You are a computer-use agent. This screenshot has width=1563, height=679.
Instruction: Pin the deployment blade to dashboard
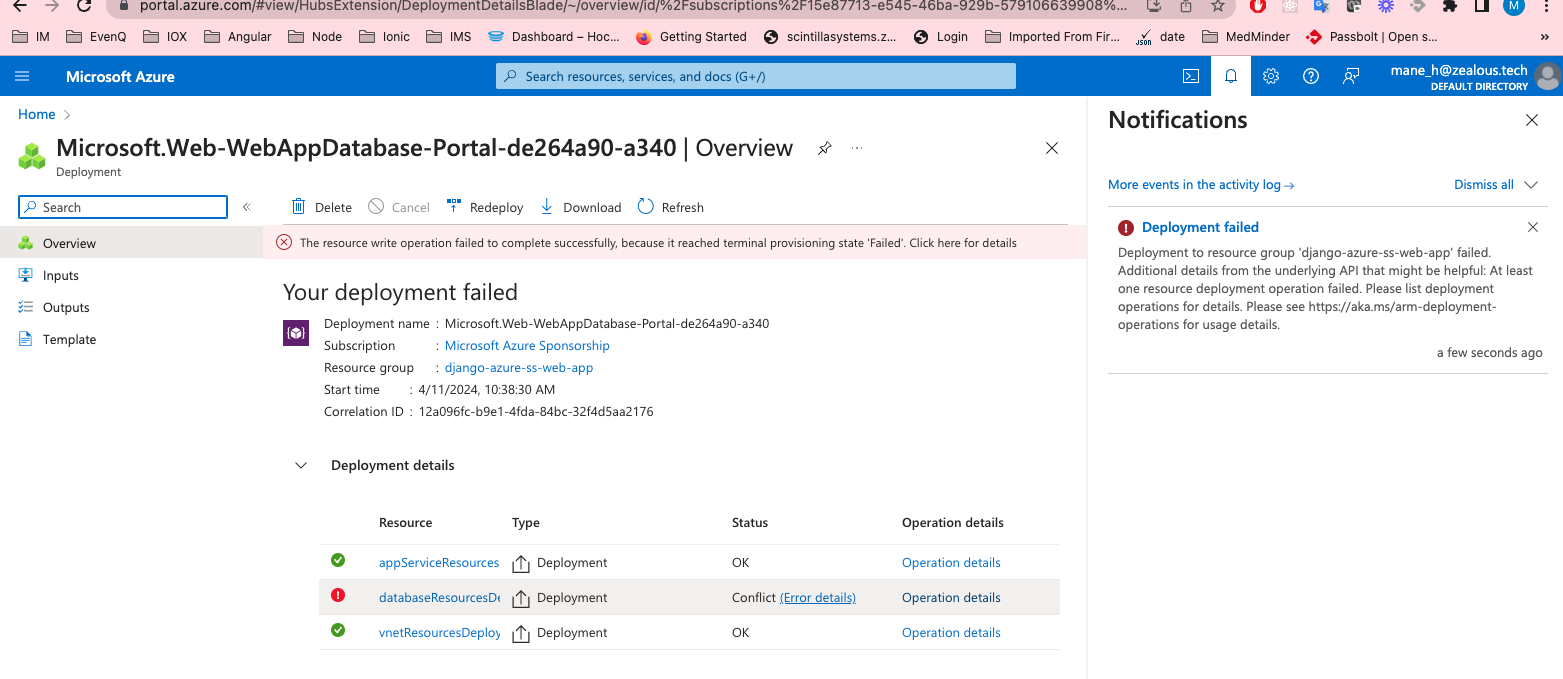[824, 148]
